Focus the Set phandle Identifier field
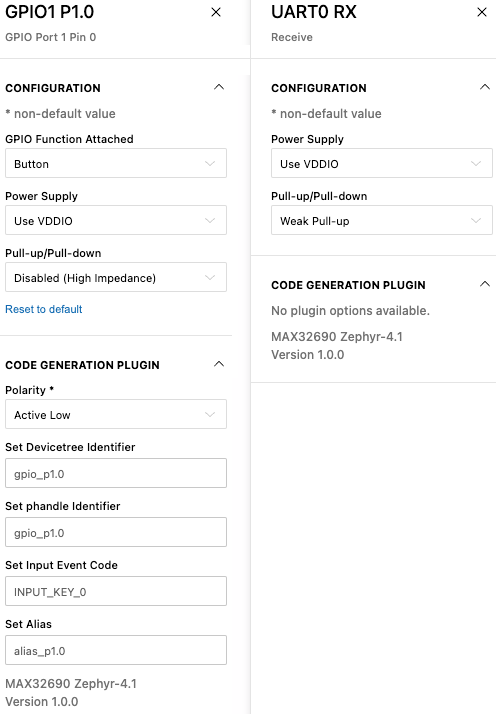The height and width of the screenshot is (714, 496). click(x=116, y=532)
